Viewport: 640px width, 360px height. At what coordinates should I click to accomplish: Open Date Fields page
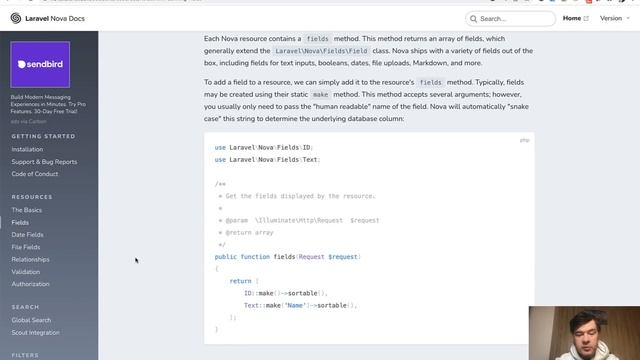27,235
